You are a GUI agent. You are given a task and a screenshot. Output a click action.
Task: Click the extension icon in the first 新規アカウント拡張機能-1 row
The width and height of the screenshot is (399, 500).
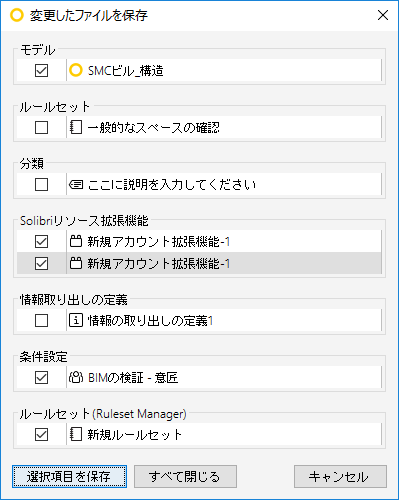point(76,241)
